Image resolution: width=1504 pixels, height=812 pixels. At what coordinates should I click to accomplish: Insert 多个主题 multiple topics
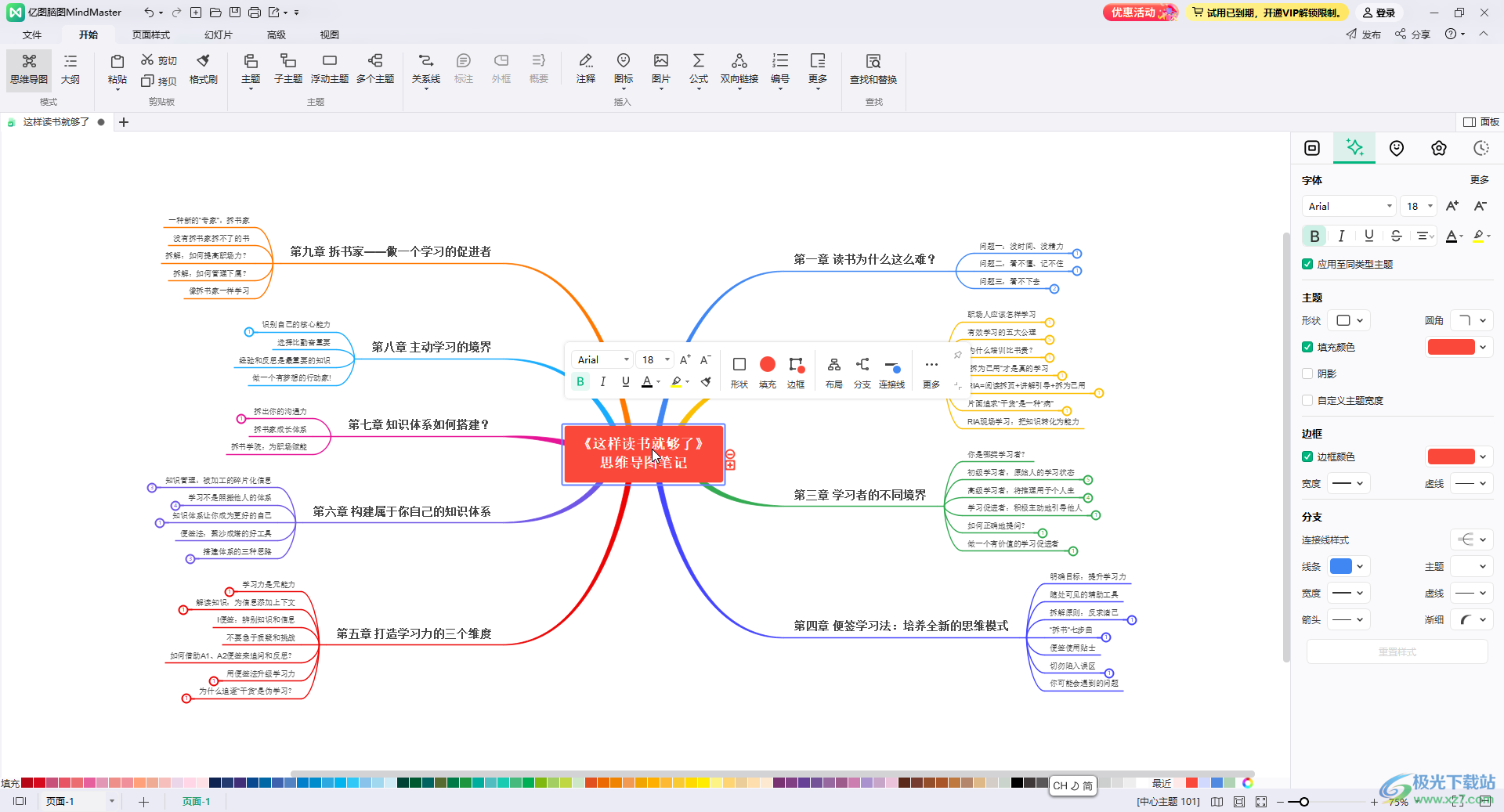375,69
